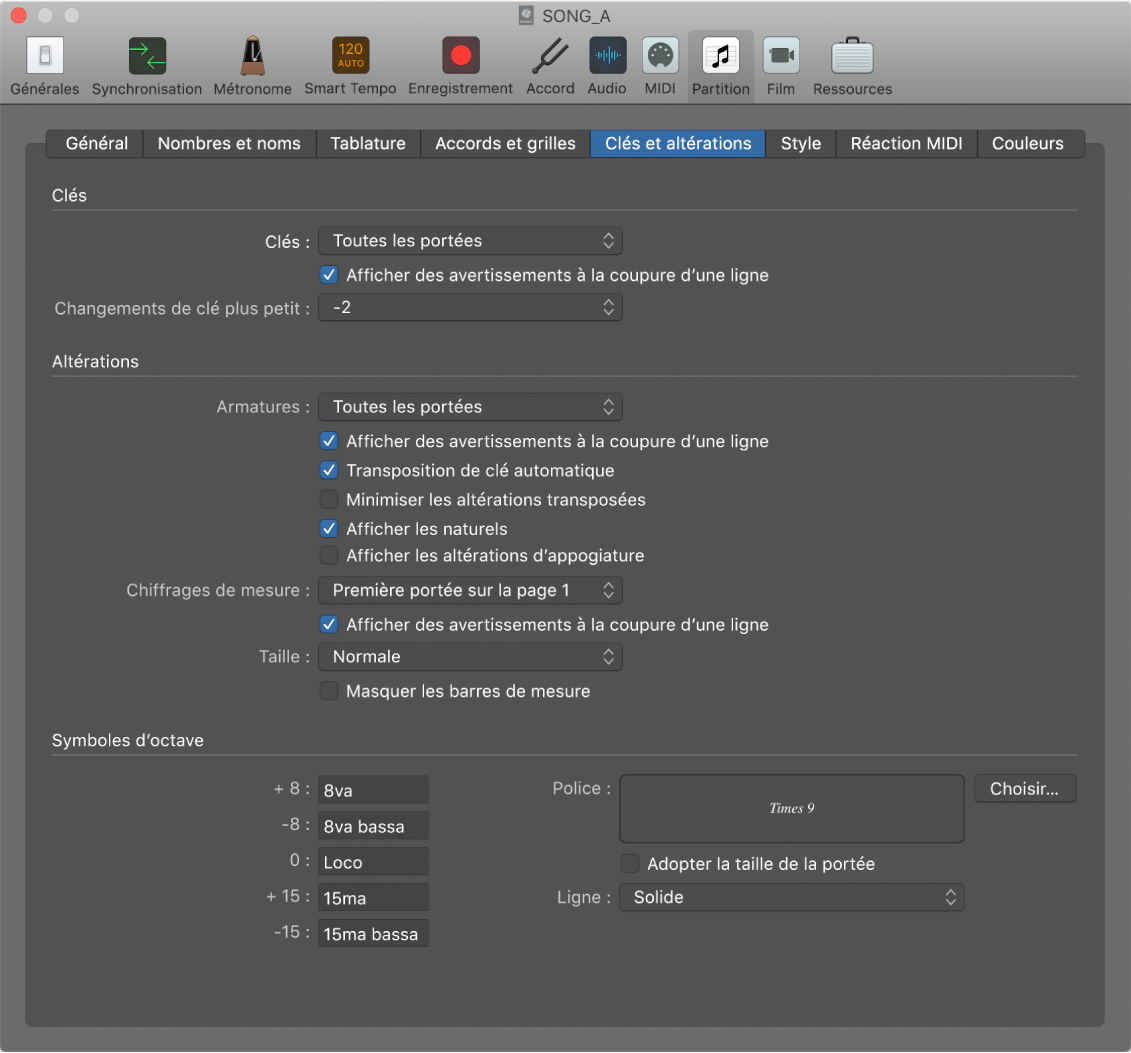This screenshot has width=1131, height=1053.
Task: Open the Audio waveform settings
Action: point(607,56)
